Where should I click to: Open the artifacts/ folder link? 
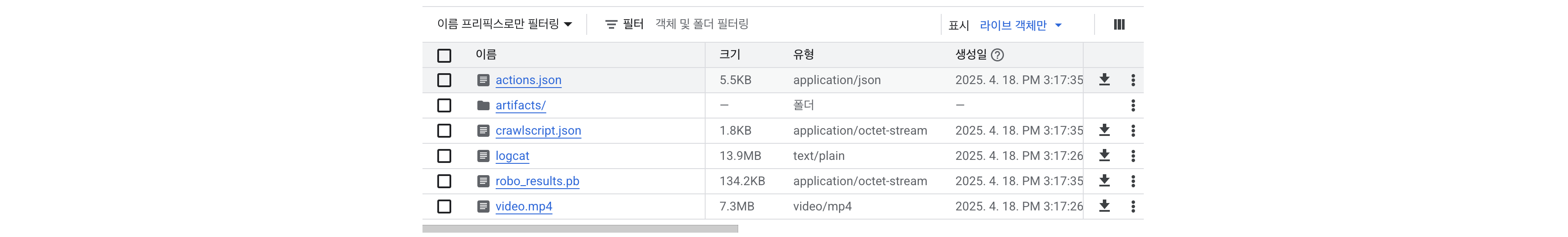pyautogui.click(x=520, y=105)
